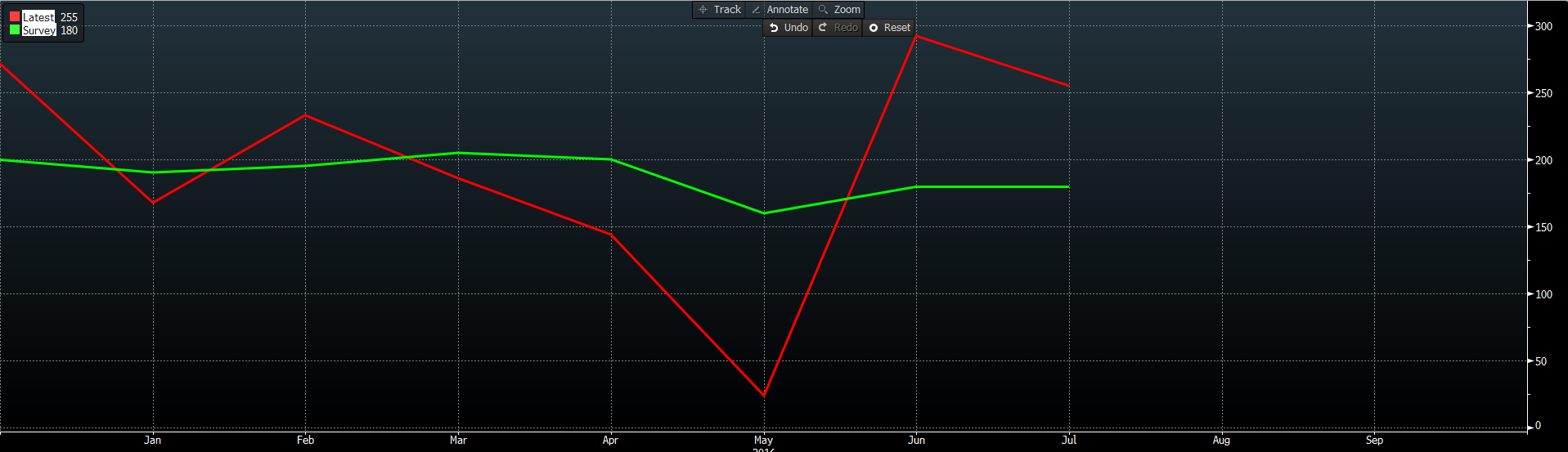Click the green Survey color swatch
Image resolution: width=1568 pixels, height=452 pixels.
[15, 30]
